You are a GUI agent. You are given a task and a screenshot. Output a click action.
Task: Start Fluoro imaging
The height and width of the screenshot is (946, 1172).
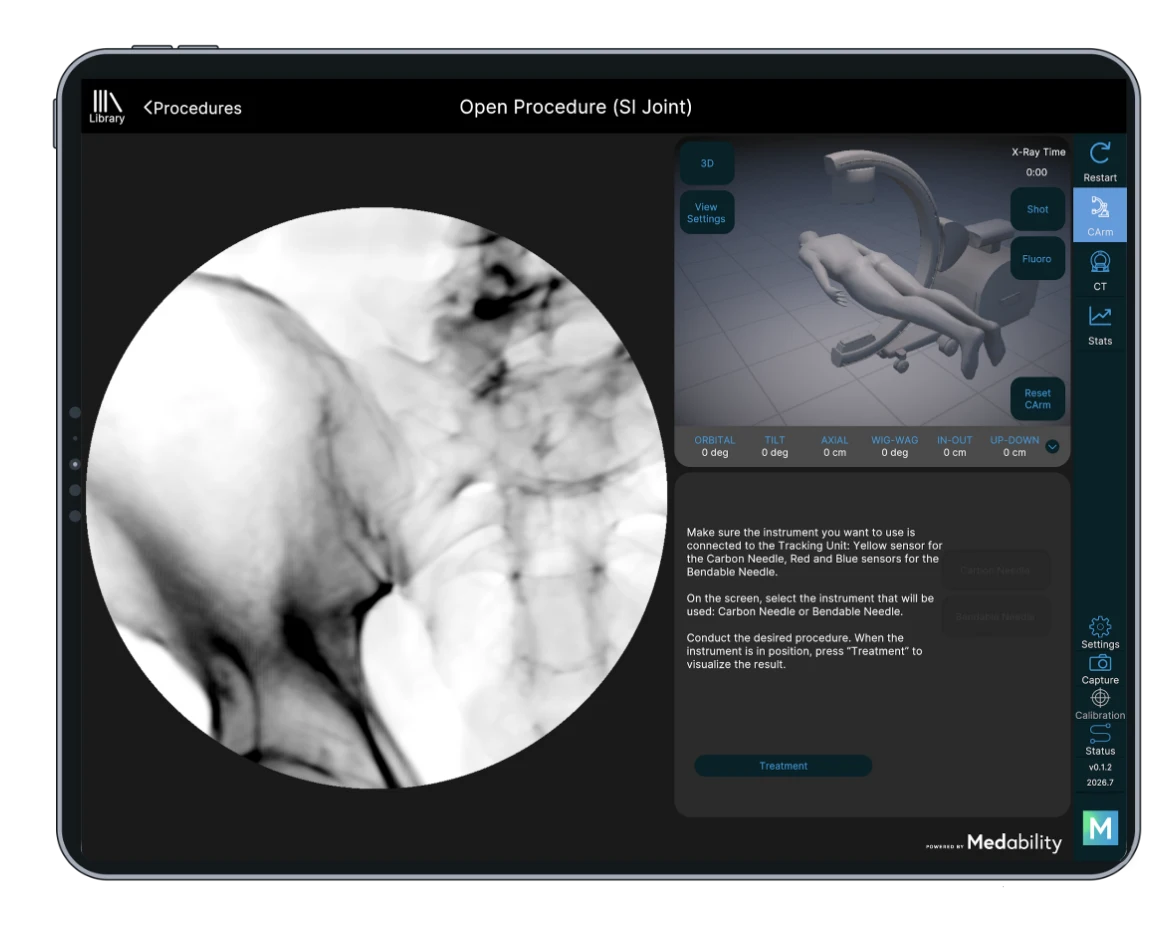(1037, 259)
